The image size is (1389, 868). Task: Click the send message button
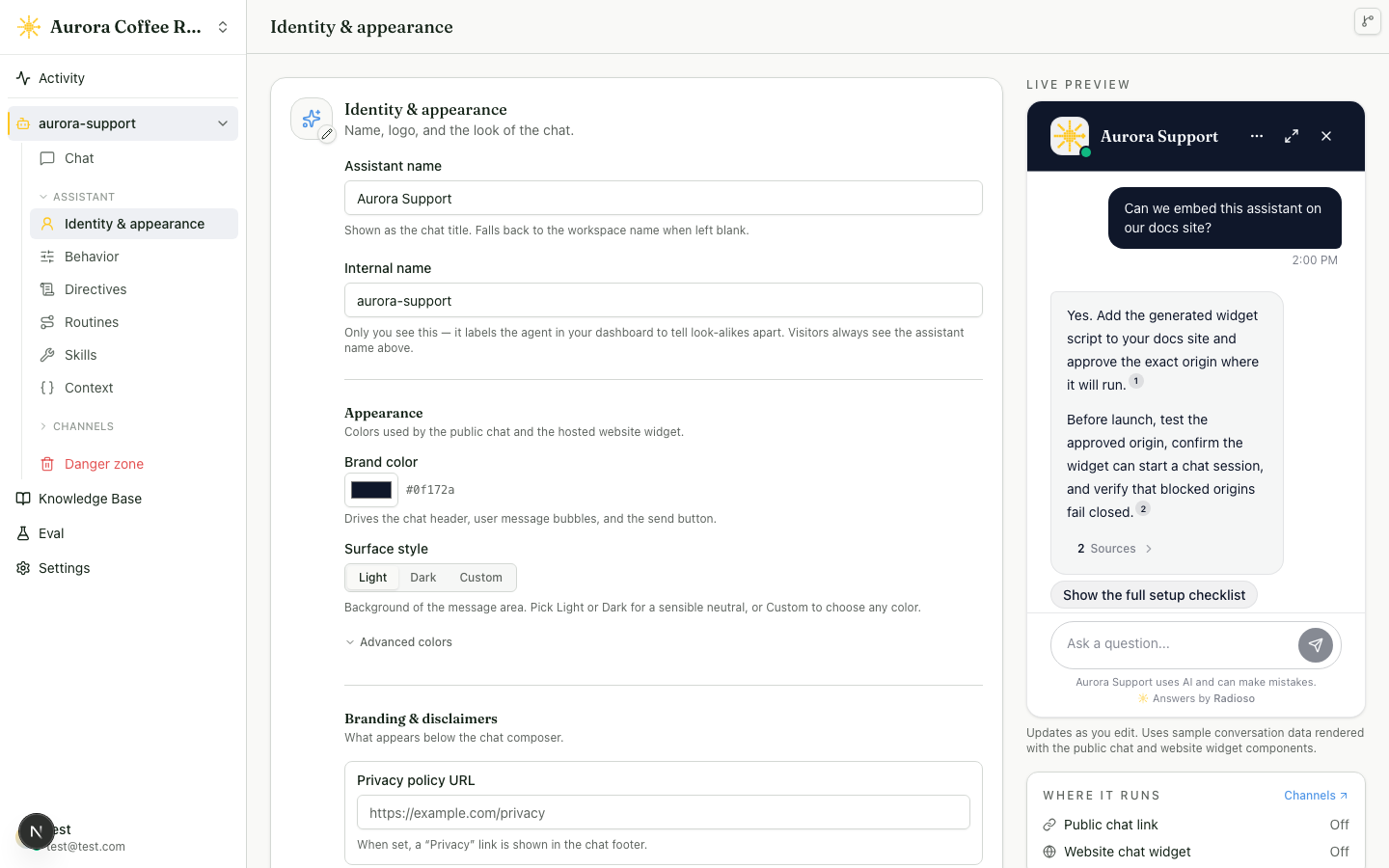tap(1316, 645)
